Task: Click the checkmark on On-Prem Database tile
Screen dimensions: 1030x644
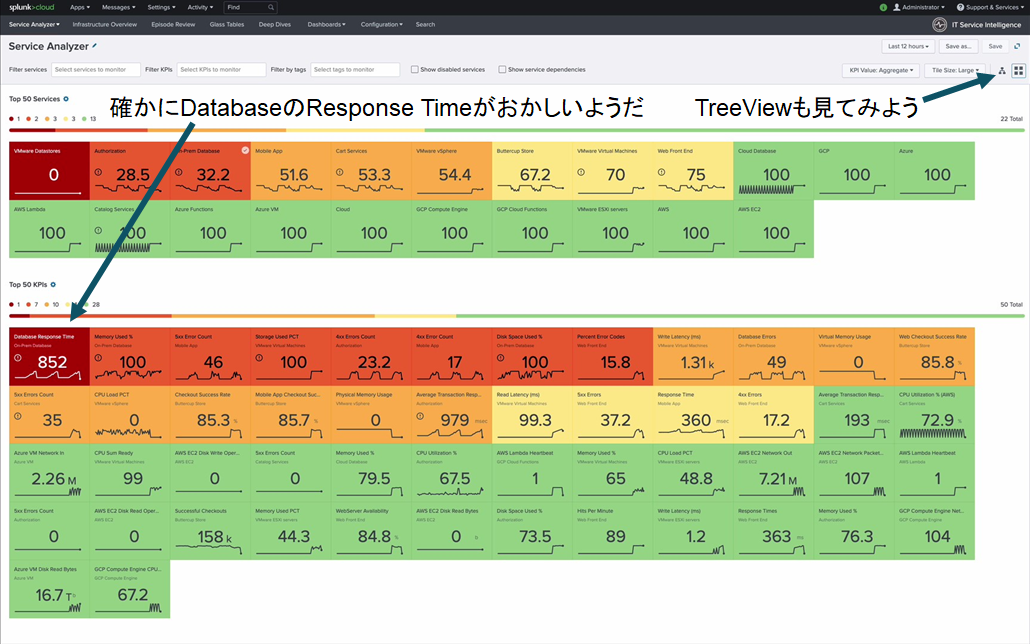Action: 245,150
